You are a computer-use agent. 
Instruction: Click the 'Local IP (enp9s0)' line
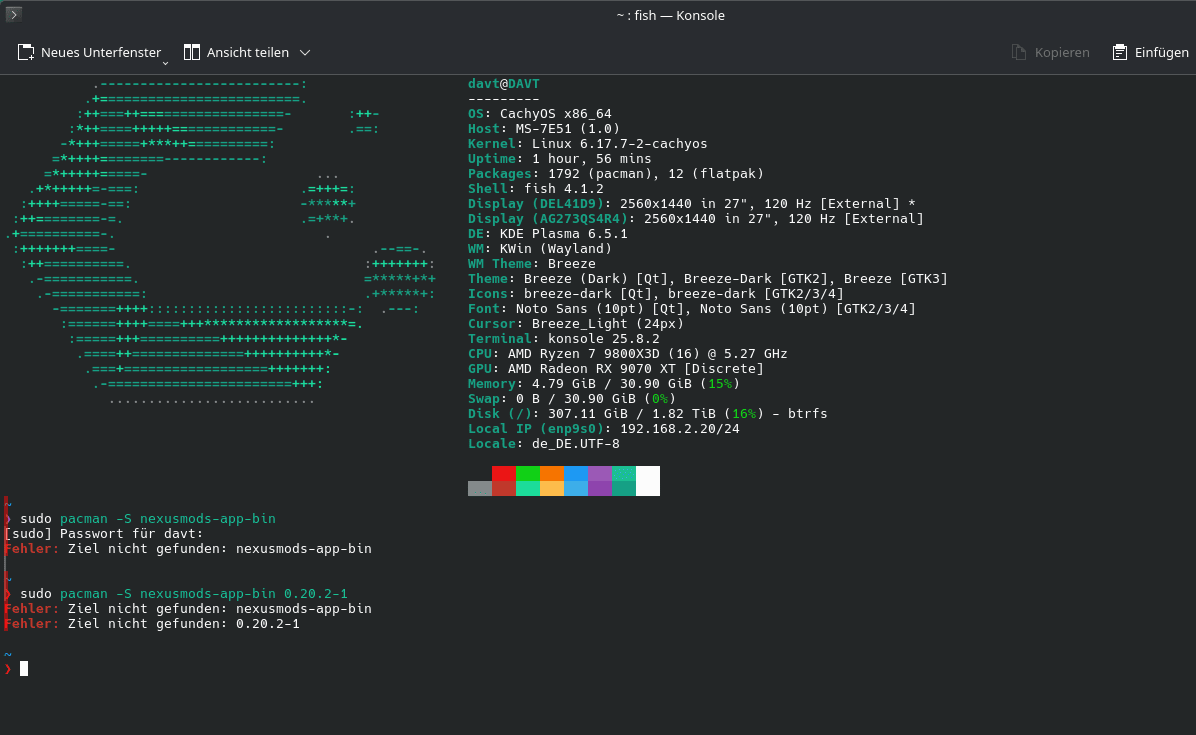[604, 428]
